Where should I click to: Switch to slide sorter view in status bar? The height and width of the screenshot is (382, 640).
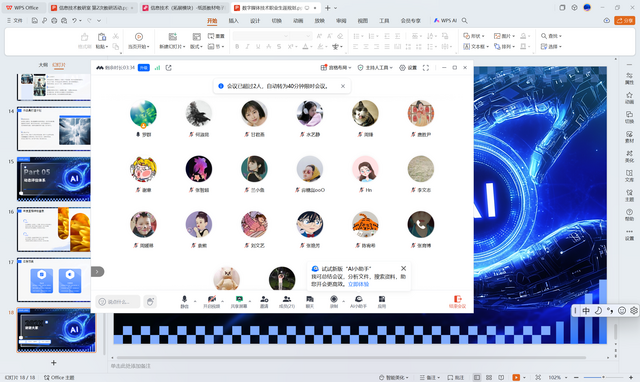489,378
